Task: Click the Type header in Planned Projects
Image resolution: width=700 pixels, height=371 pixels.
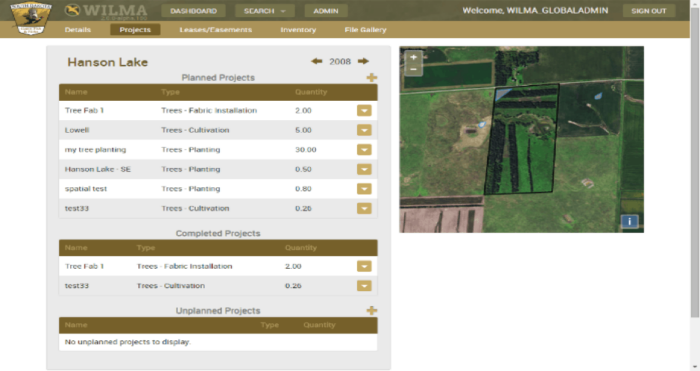Action: point(170,92)
